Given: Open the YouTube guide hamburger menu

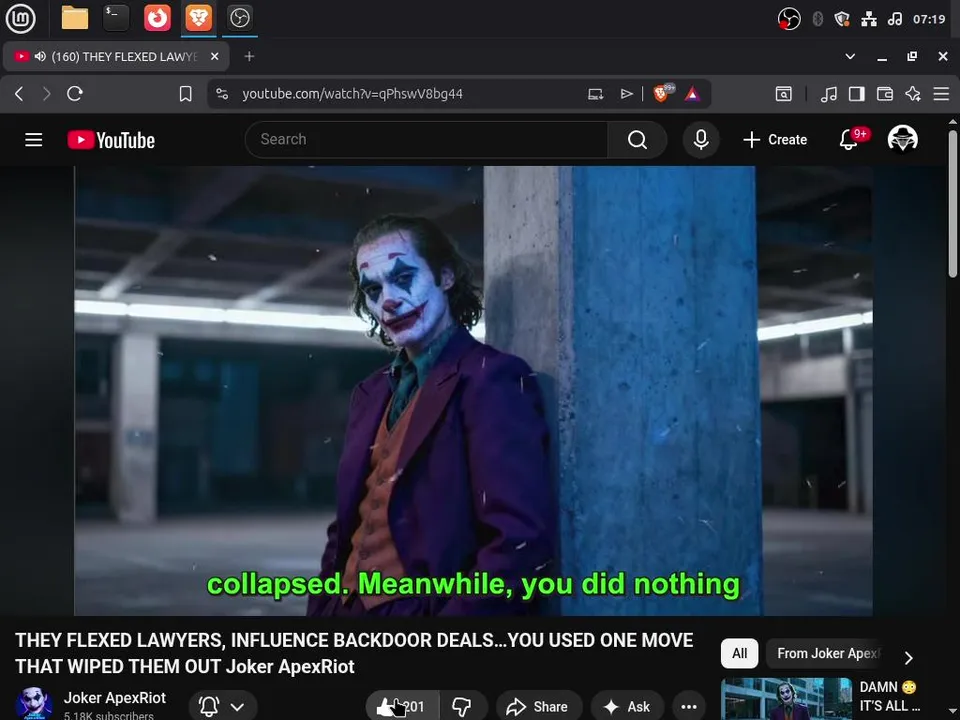Looking at the screenshot, I should (x=34, y=140).
